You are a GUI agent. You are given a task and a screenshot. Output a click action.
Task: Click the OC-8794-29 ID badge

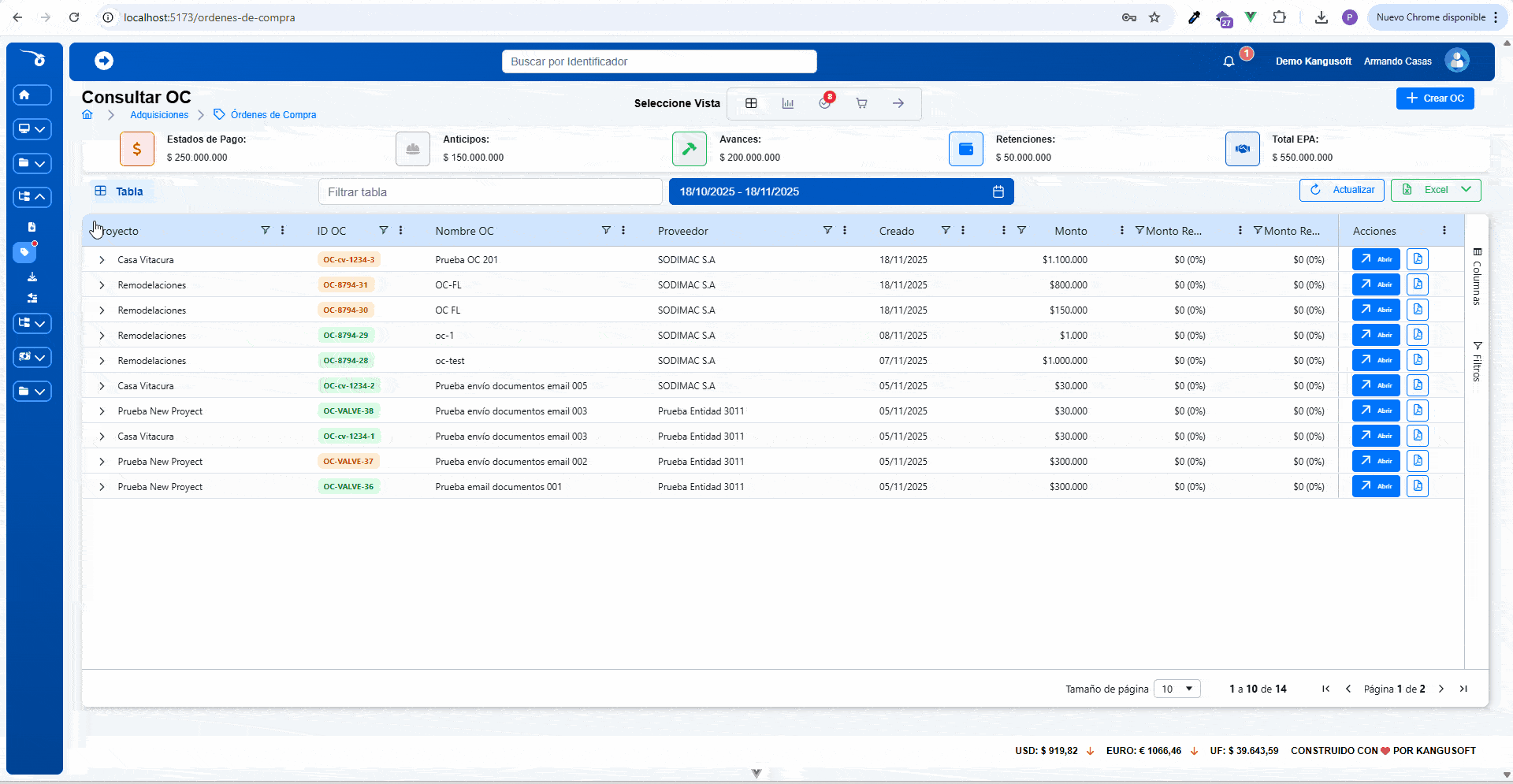point(346,335)
